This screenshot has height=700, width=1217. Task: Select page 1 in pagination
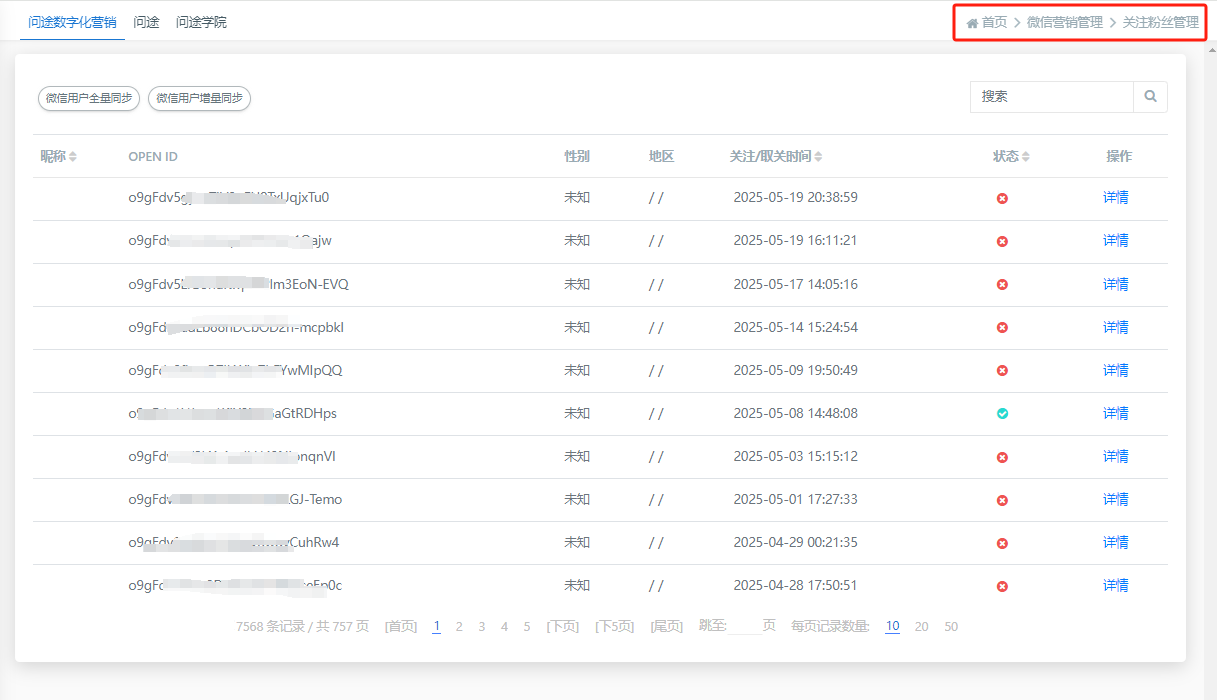[437, 627]
